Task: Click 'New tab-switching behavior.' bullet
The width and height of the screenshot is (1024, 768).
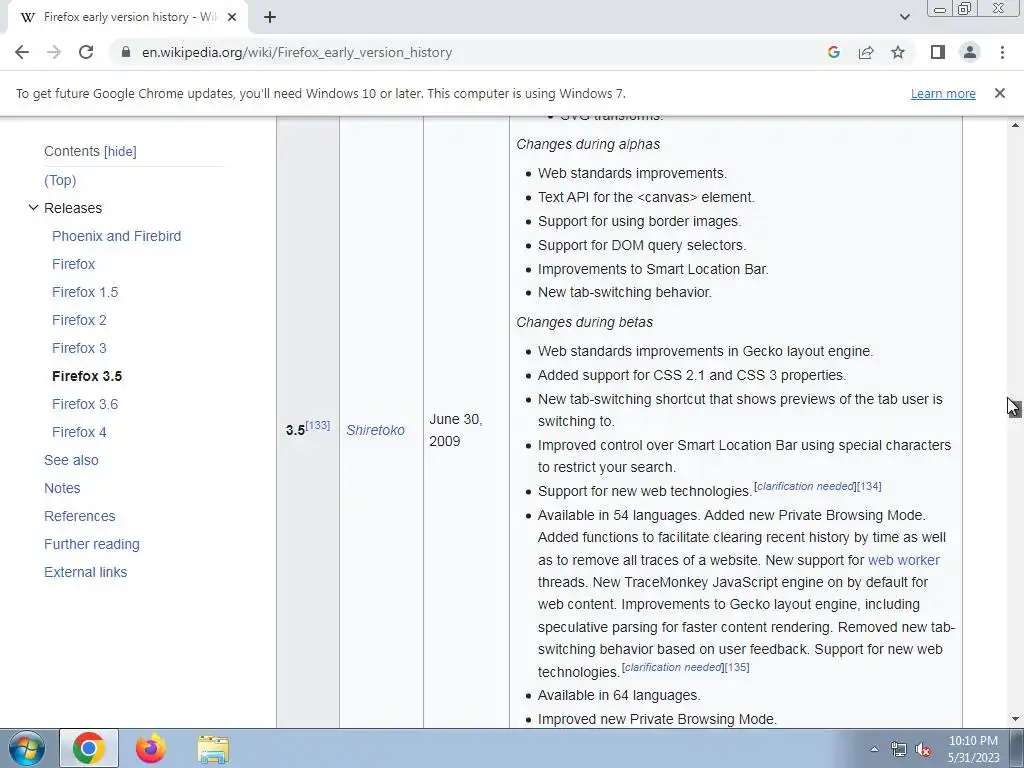Action: (624, 293)
